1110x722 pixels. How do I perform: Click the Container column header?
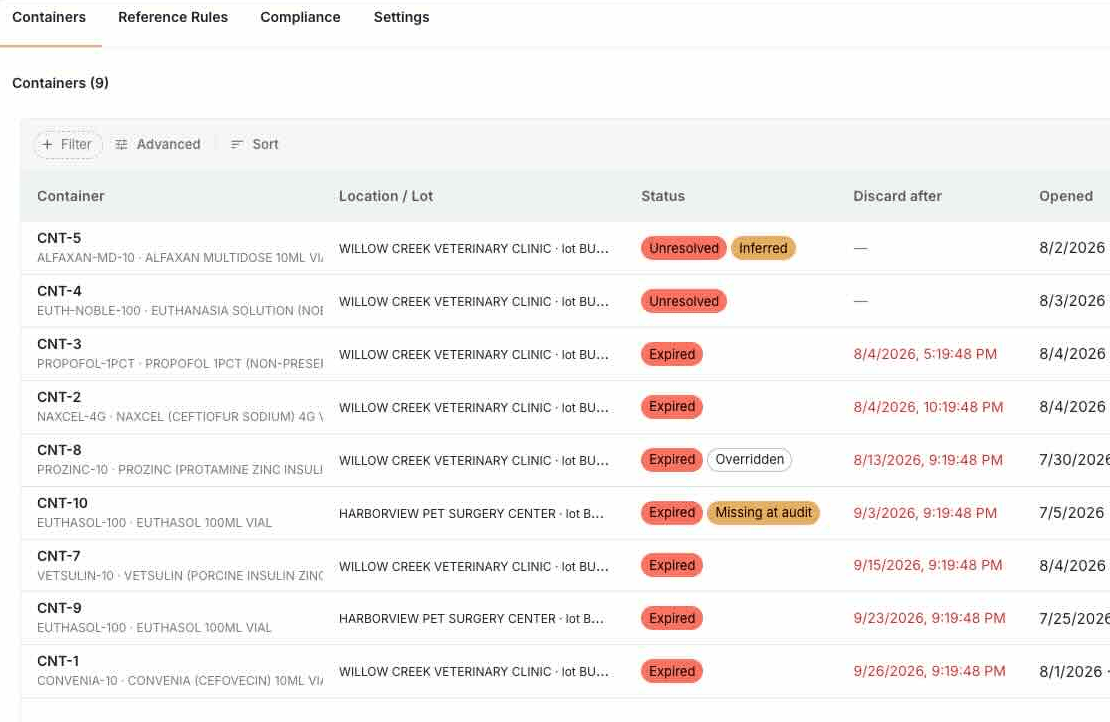[x=71, y=196]
